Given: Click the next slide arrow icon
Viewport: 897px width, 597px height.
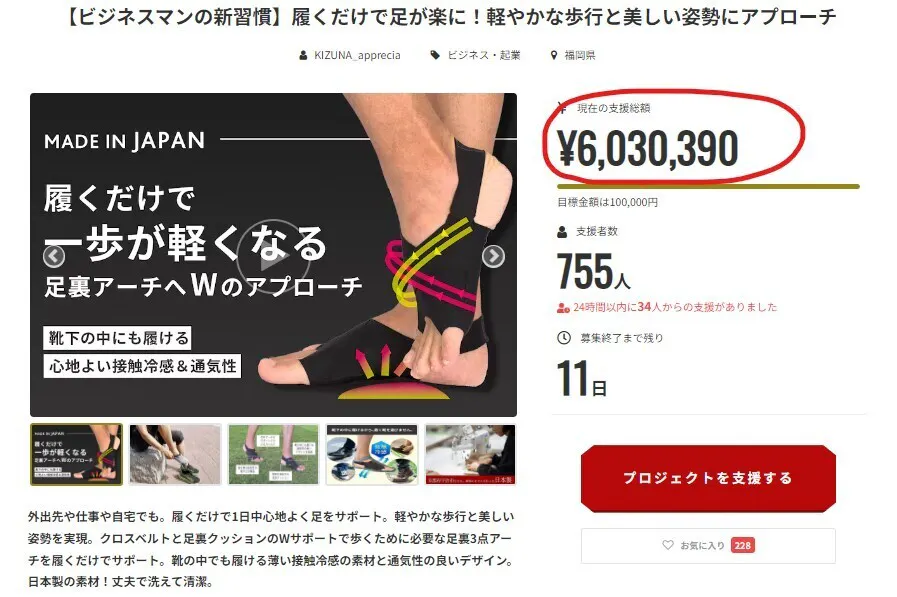Looking at the screenshot, I should coord(493,256).
